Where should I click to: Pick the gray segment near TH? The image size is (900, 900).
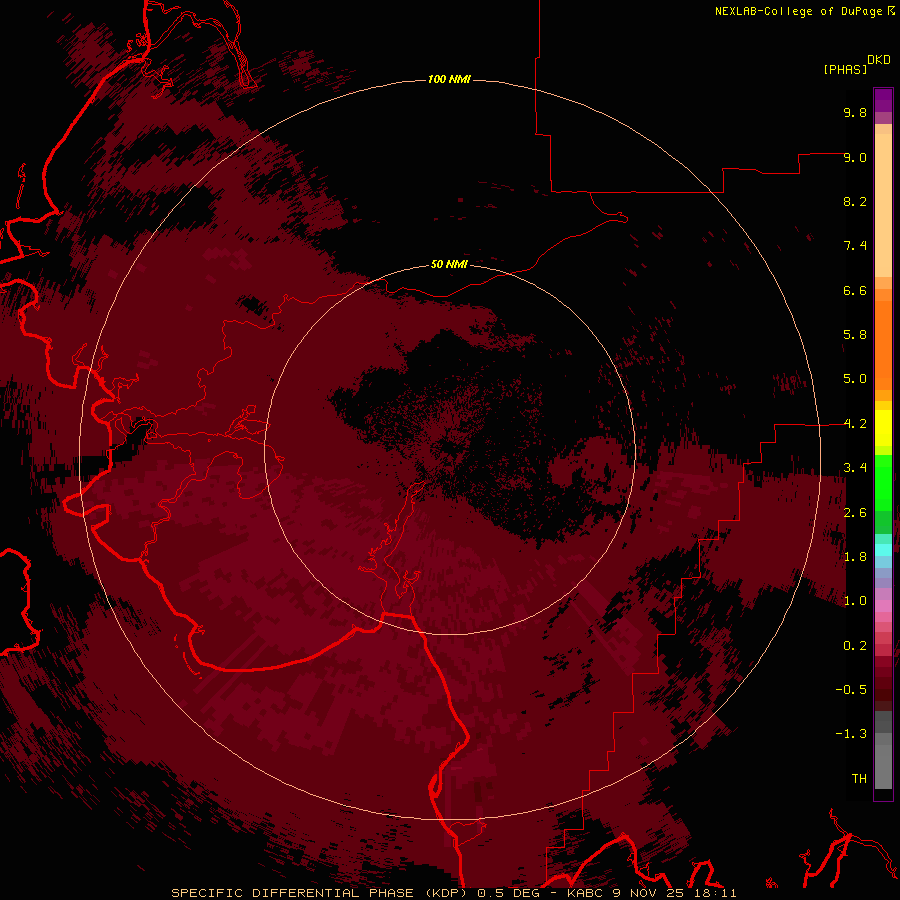pos(883,767)
